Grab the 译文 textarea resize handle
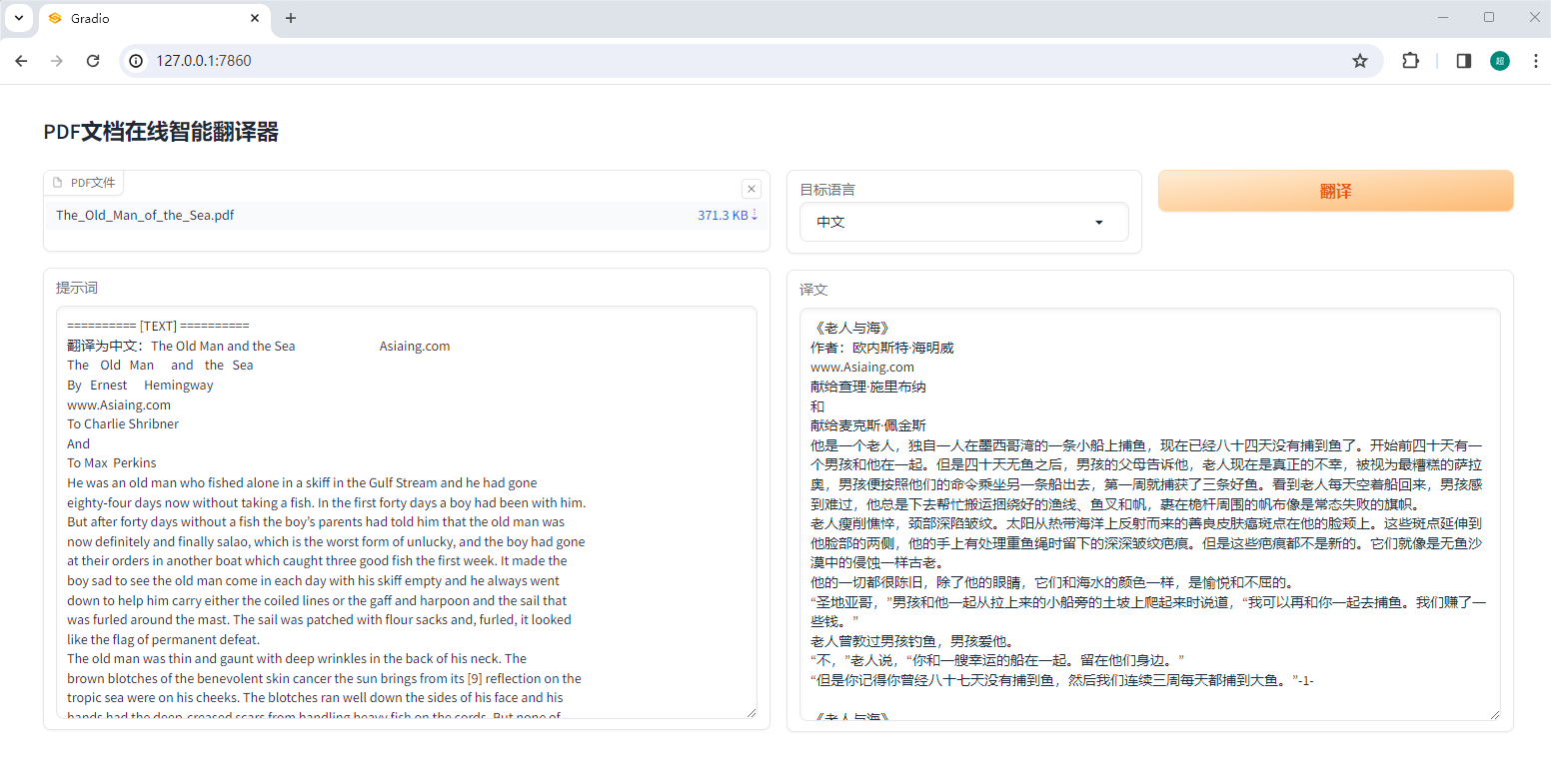Image resolution: width=1551 pixels, height=784 pixels. pos(1494,713)
